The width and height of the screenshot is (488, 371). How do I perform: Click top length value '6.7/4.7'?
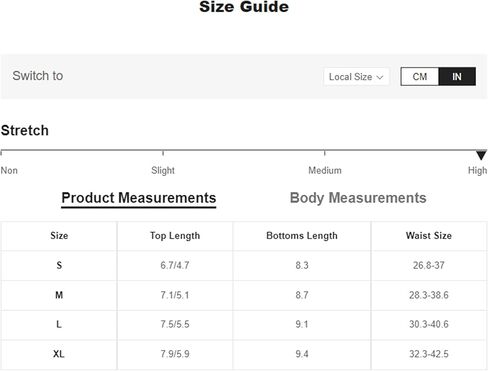175,265
